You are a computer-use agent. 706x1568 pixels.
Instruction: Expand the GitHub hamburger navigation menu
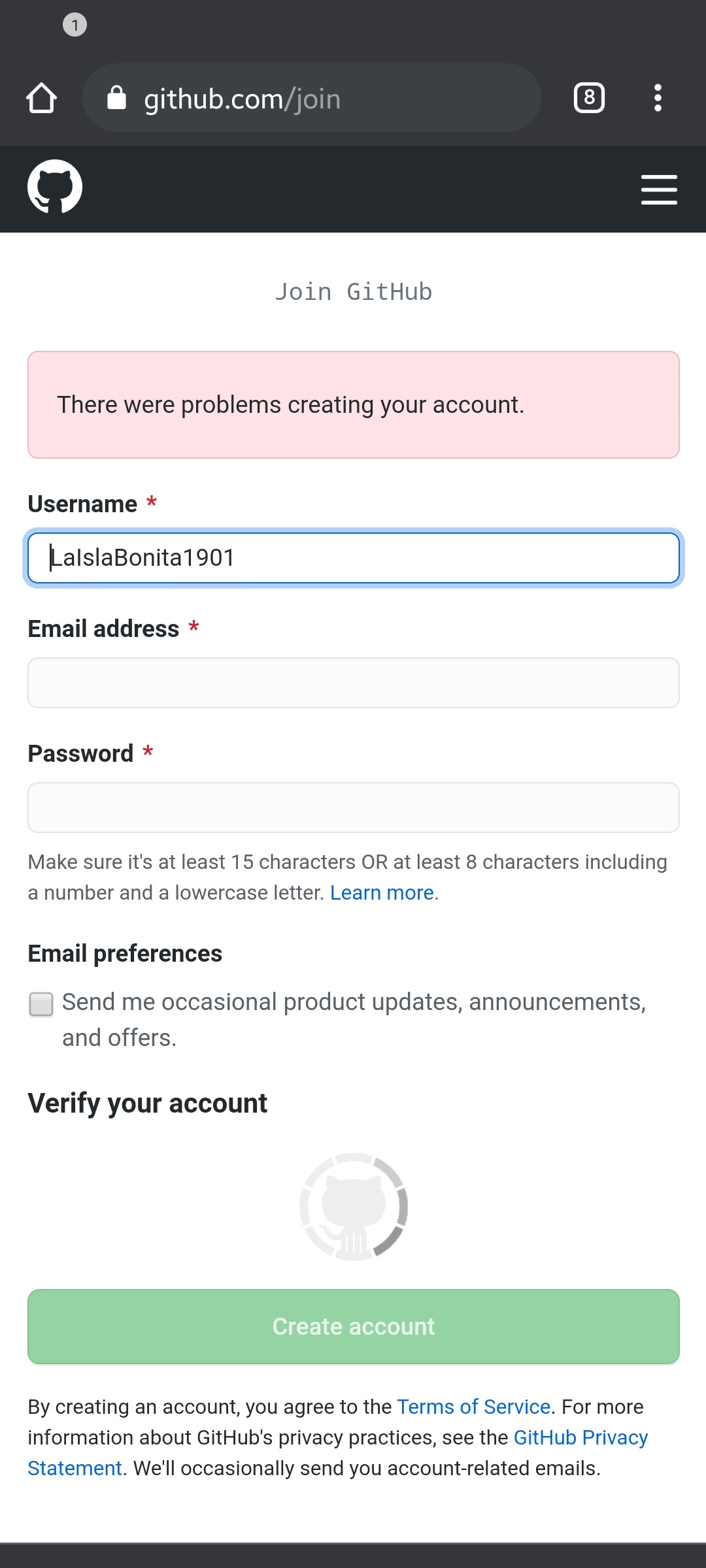[658, 189]
